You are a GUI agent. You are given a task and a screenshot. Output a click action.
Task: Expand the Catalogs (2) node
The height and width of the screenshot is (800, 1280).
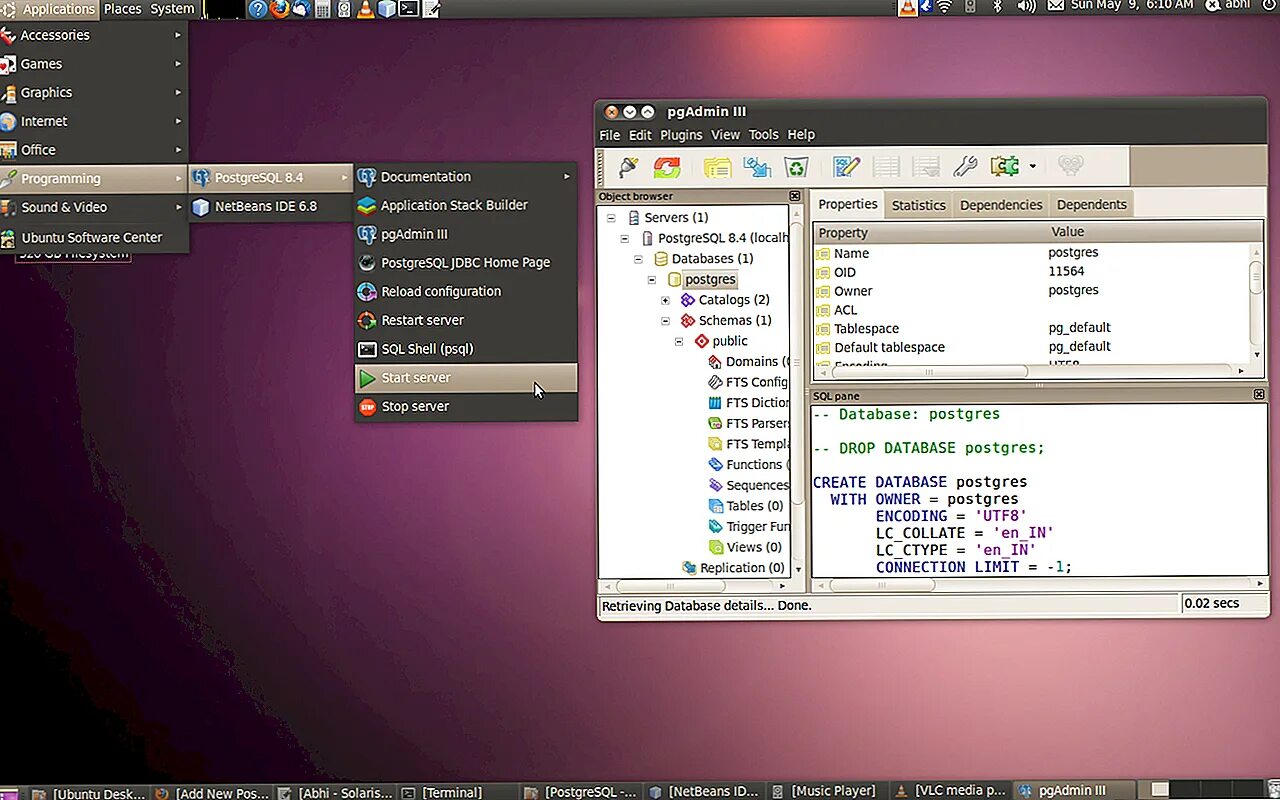665,300
